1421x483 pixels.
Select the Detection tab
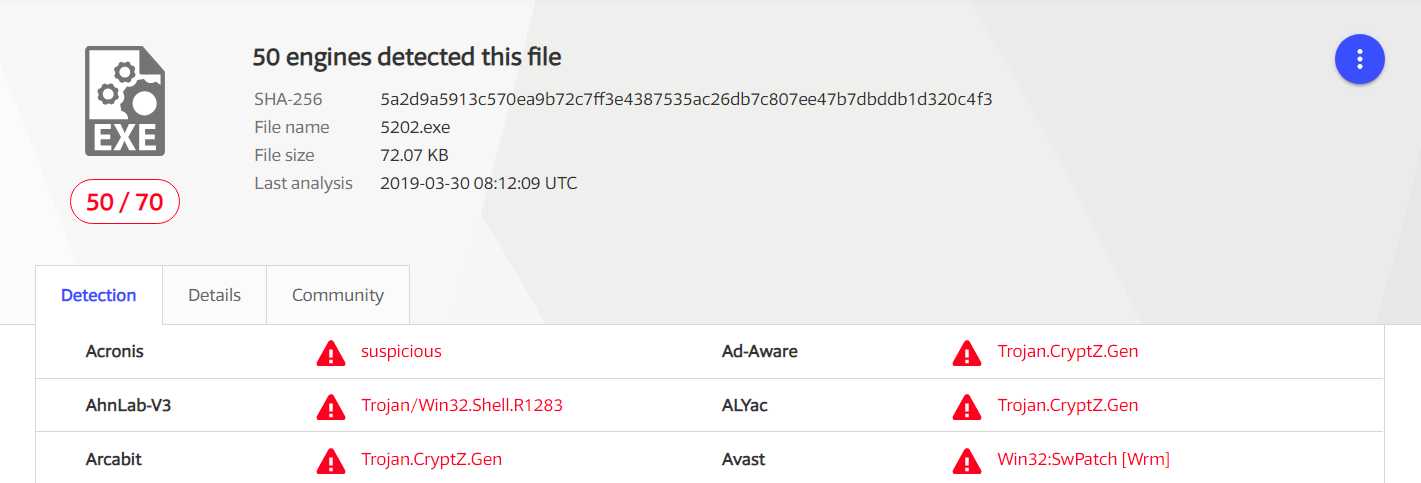coord(99,295)
